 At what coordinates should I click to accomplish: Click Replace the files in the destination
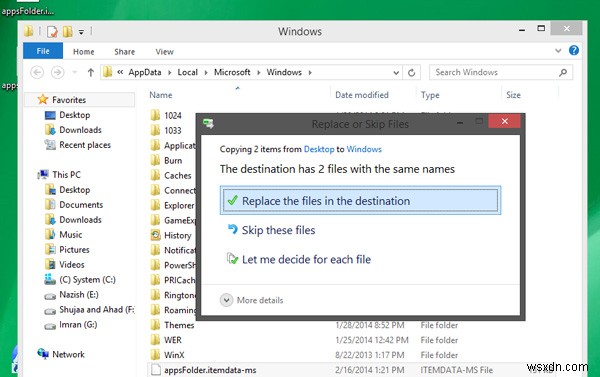[x=360, y=201]
